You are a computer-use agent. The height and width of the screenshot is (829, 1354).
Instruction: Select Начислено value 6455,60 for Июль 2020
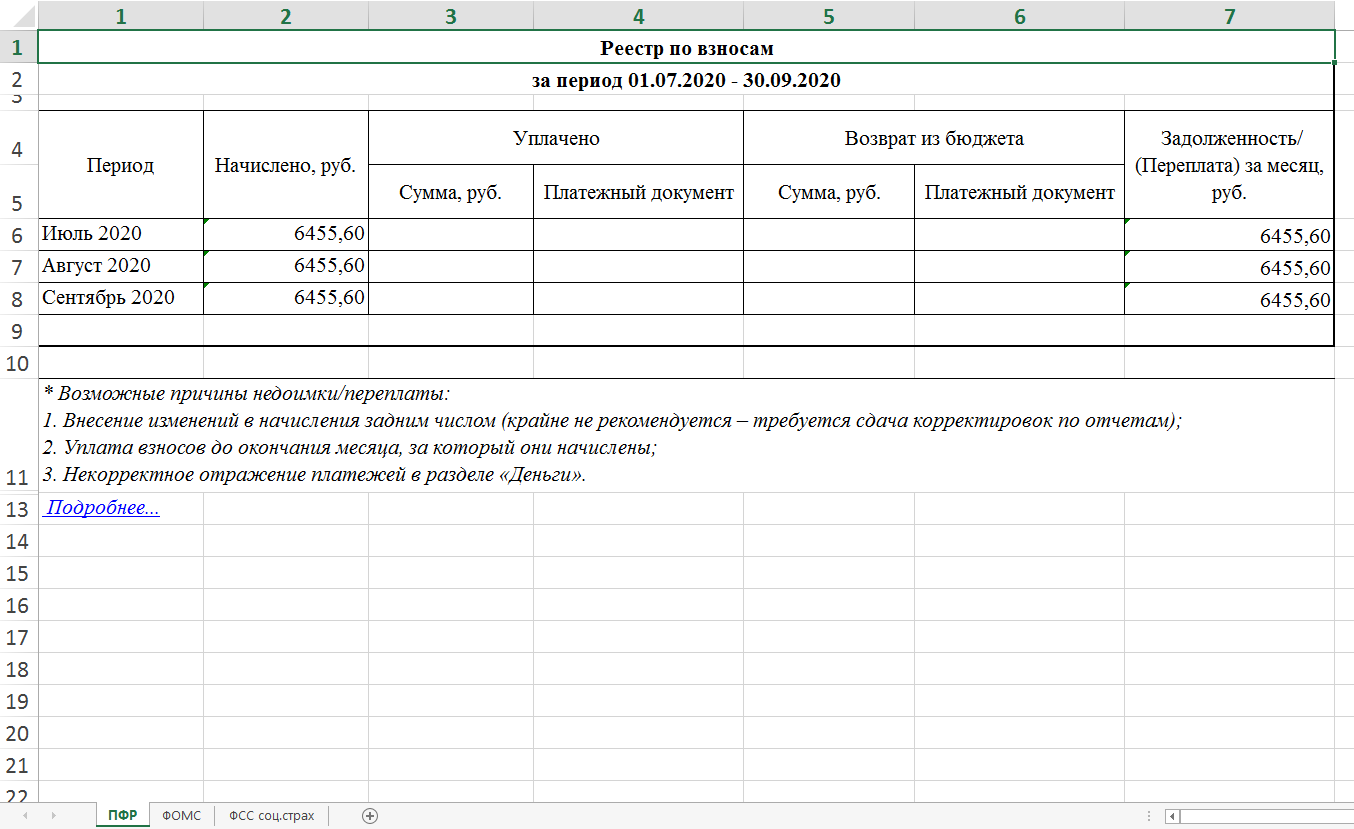(286, 234)
